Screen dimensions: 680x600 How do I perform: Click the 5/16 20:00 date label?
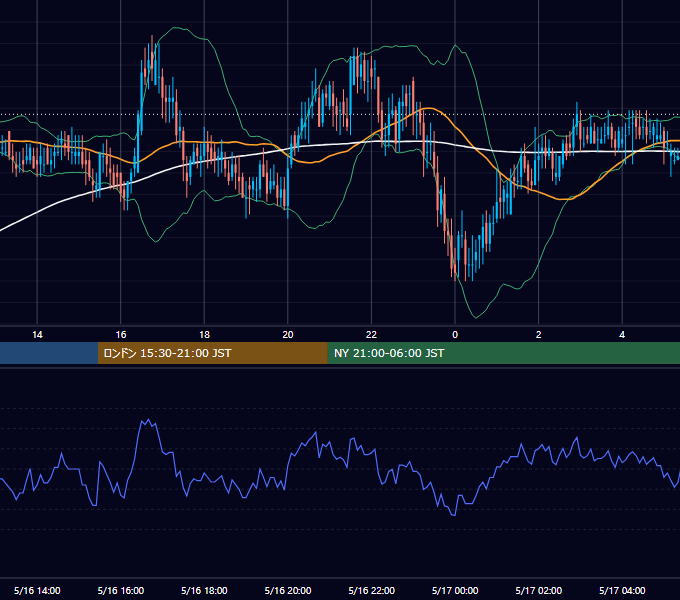click(288, 590)
